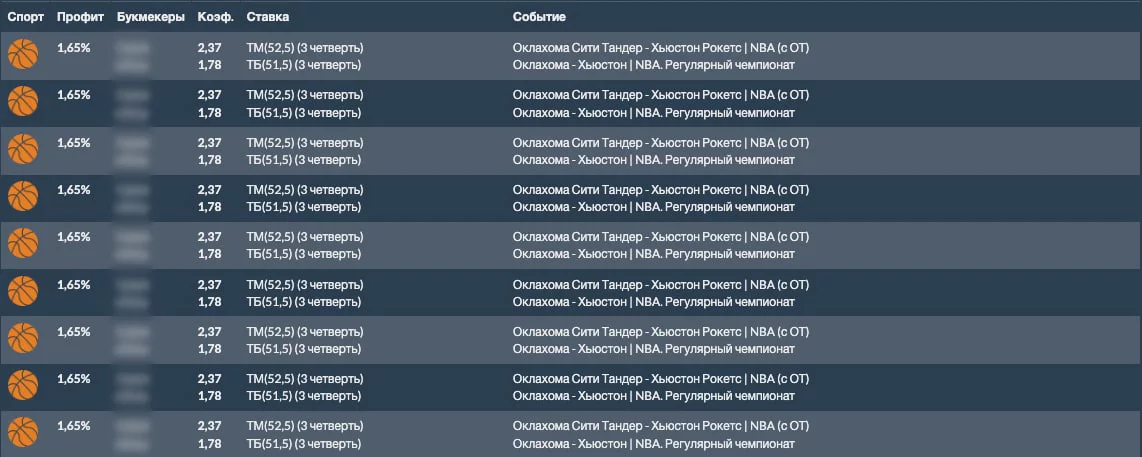Select the fourth row's basketball icon
1142x457 pixels.
22,197
